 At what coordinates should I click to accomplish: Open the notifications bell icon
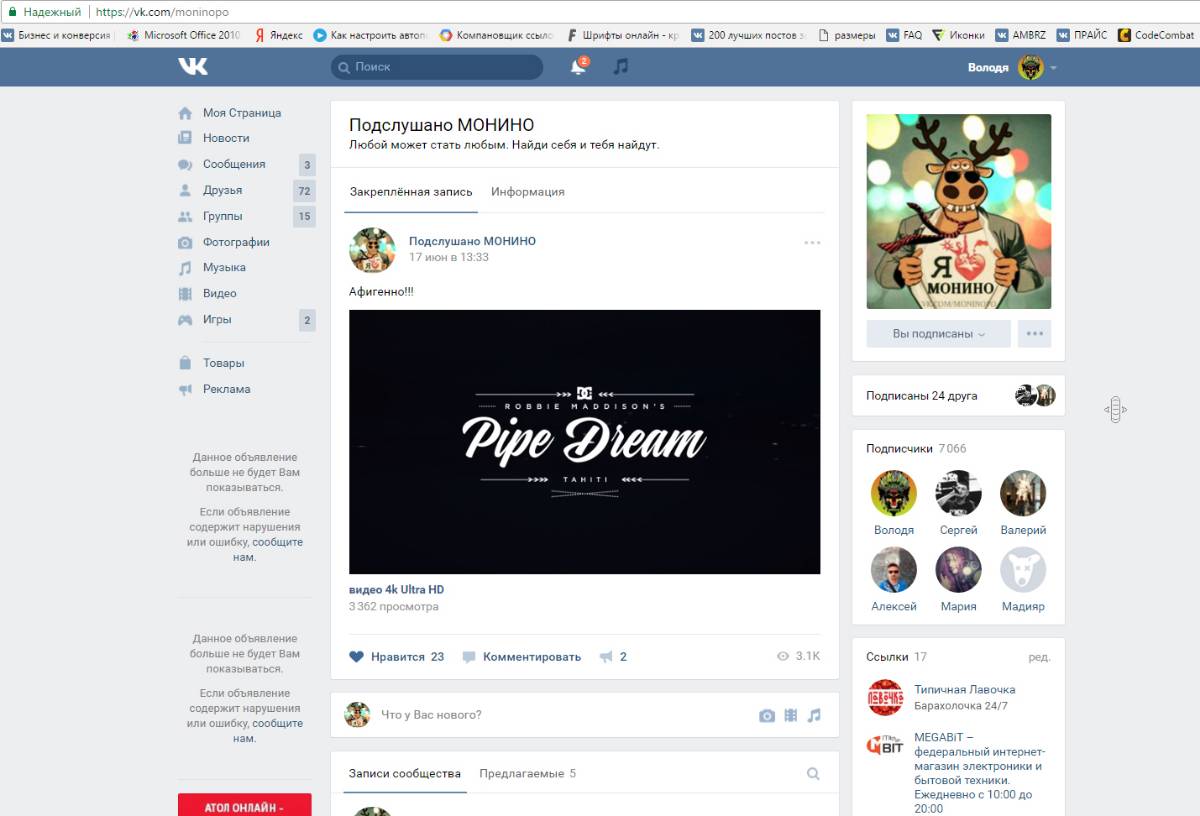[578, 67]
